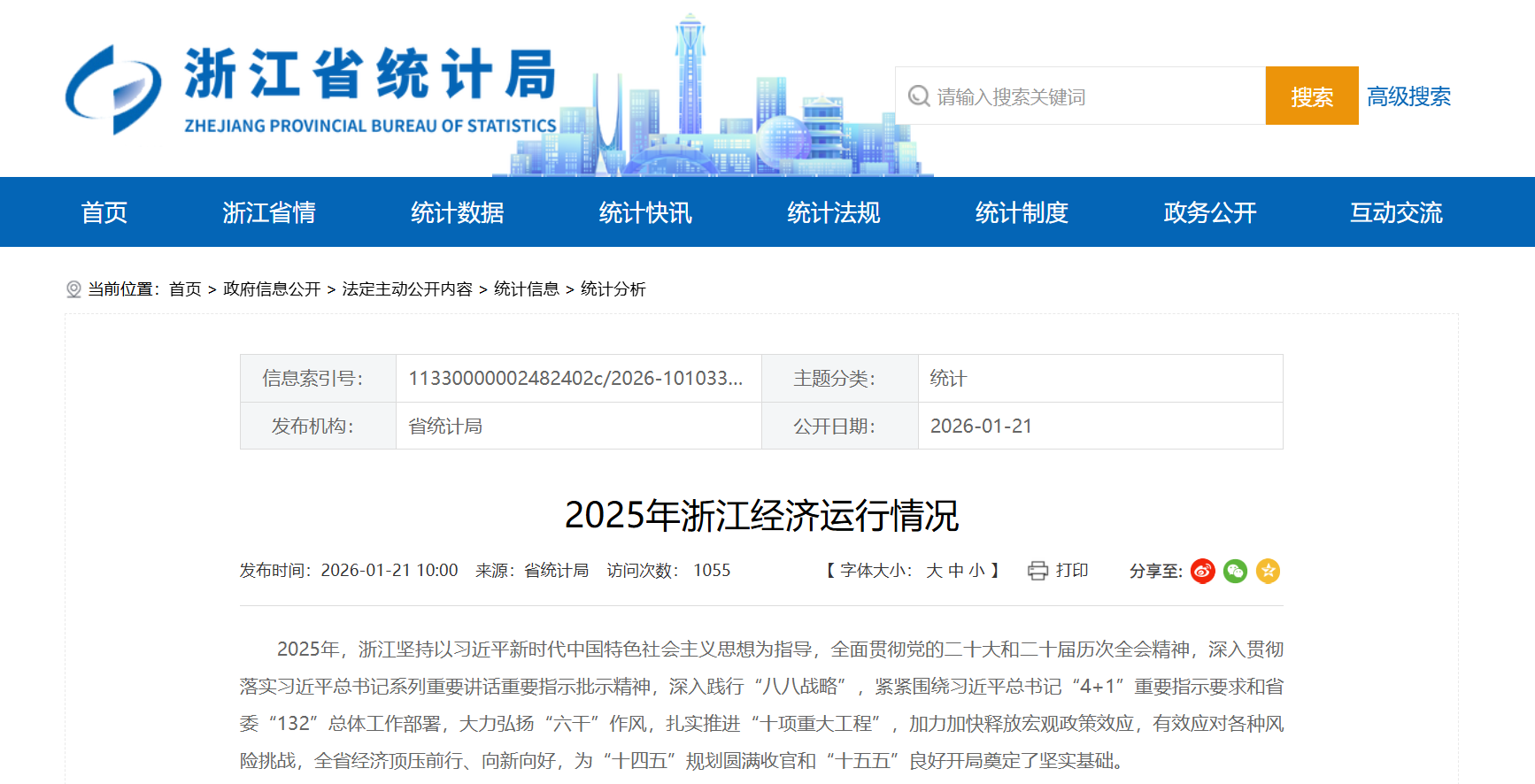Click the 来源: 省统计局 source text
Image resolution: width=1535 pixels, height=784 pixels.
tap(532, 571)
